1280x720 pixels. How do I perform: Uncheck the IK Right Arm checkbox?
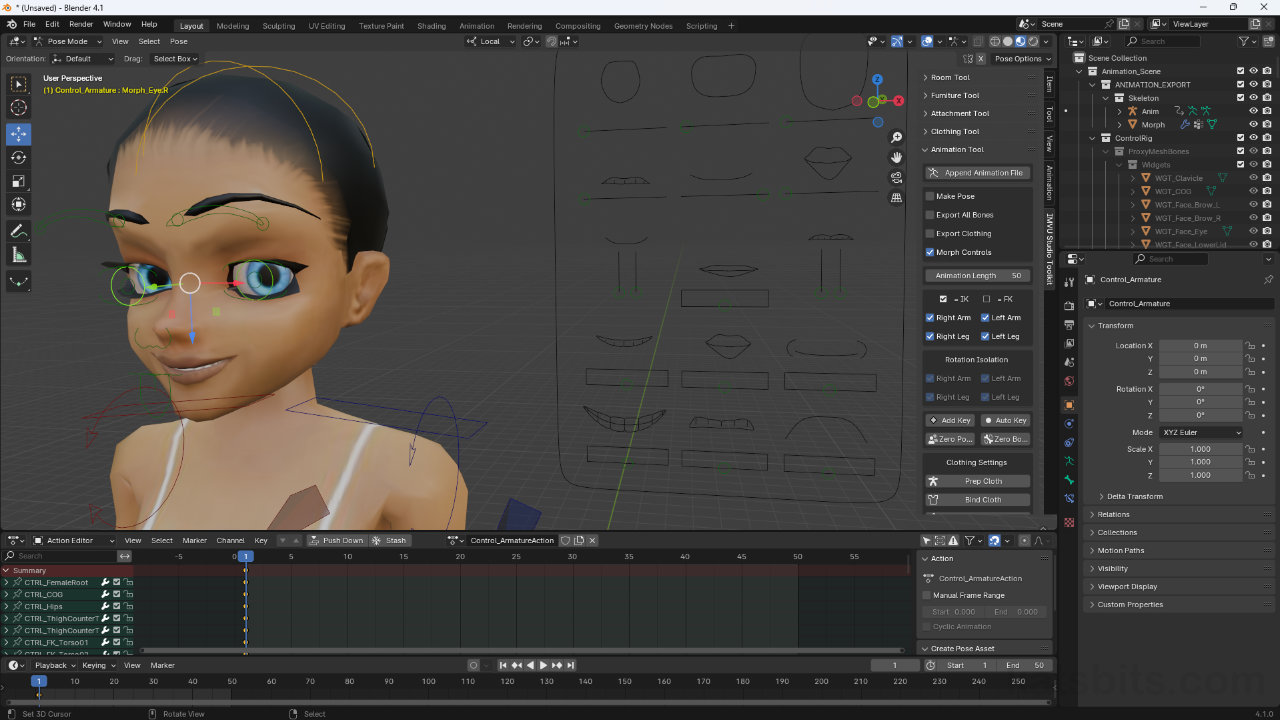click(x=930, y=318)
